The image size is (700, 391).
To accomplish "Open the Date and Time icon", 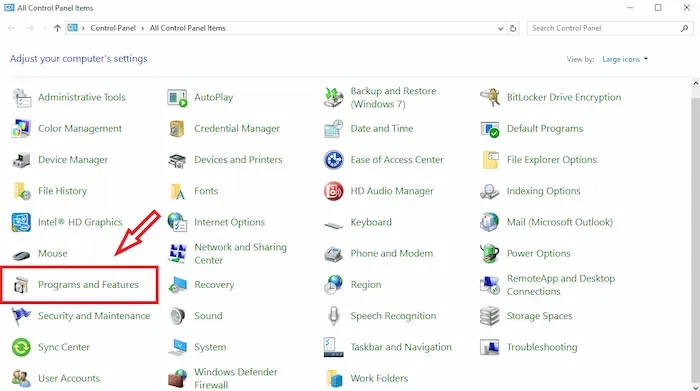I will point(333,129).
